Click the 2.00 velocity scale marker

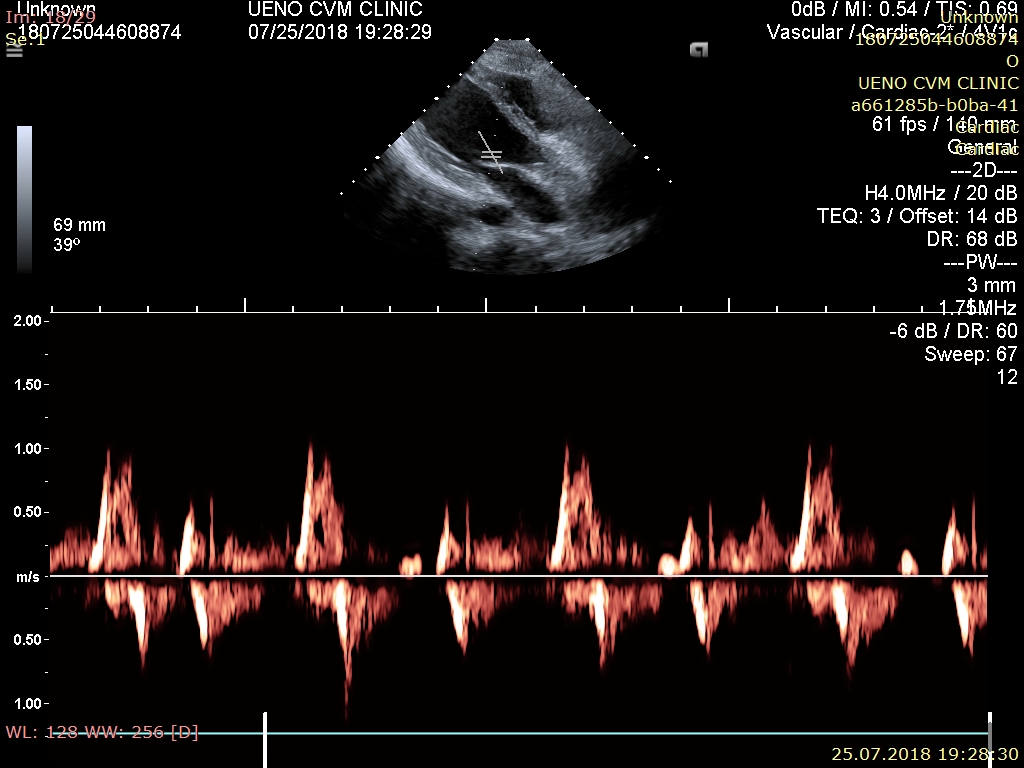click(x=27, y=321)
